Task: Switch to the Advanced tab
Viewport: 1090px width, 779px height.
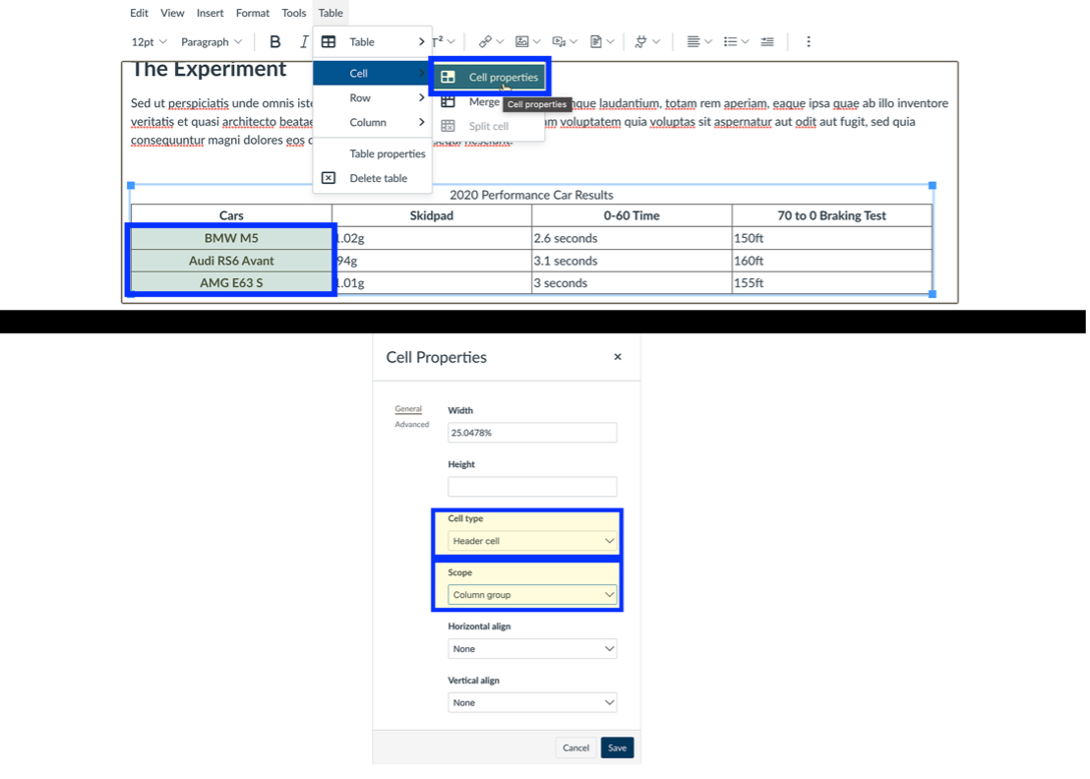Action: tap(412, 424)
